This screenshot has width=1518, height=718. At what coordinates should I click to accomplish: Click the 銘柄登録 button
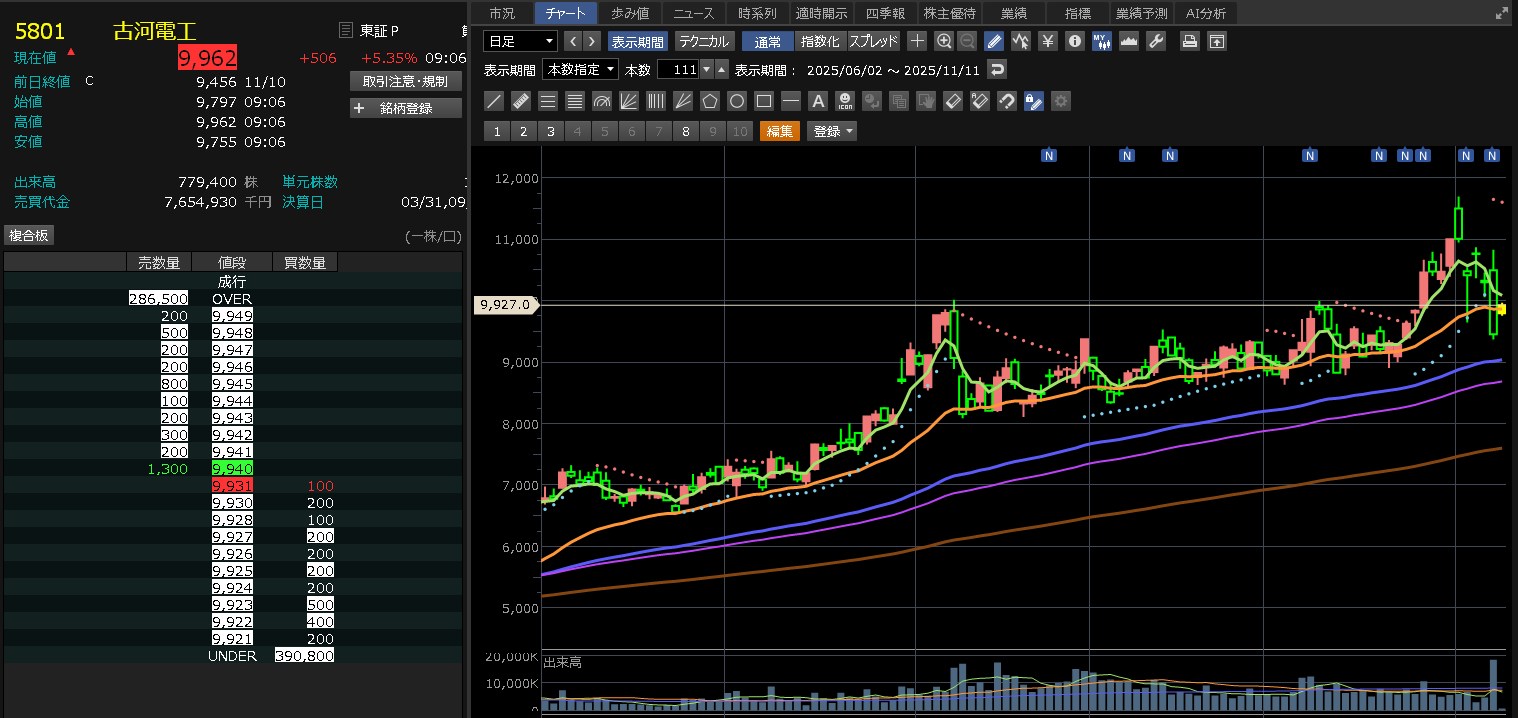pyautogui.click(x=406, y=108)
